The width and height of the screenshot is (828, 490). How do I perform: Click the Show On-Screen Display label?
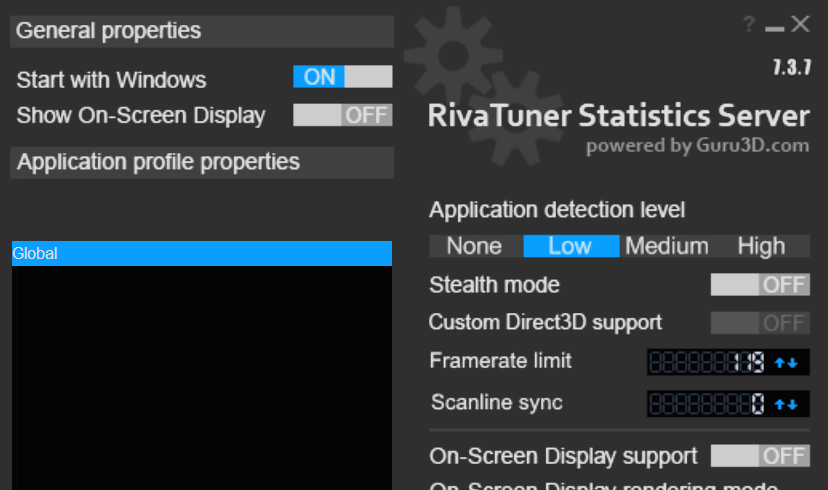[140, 116]
